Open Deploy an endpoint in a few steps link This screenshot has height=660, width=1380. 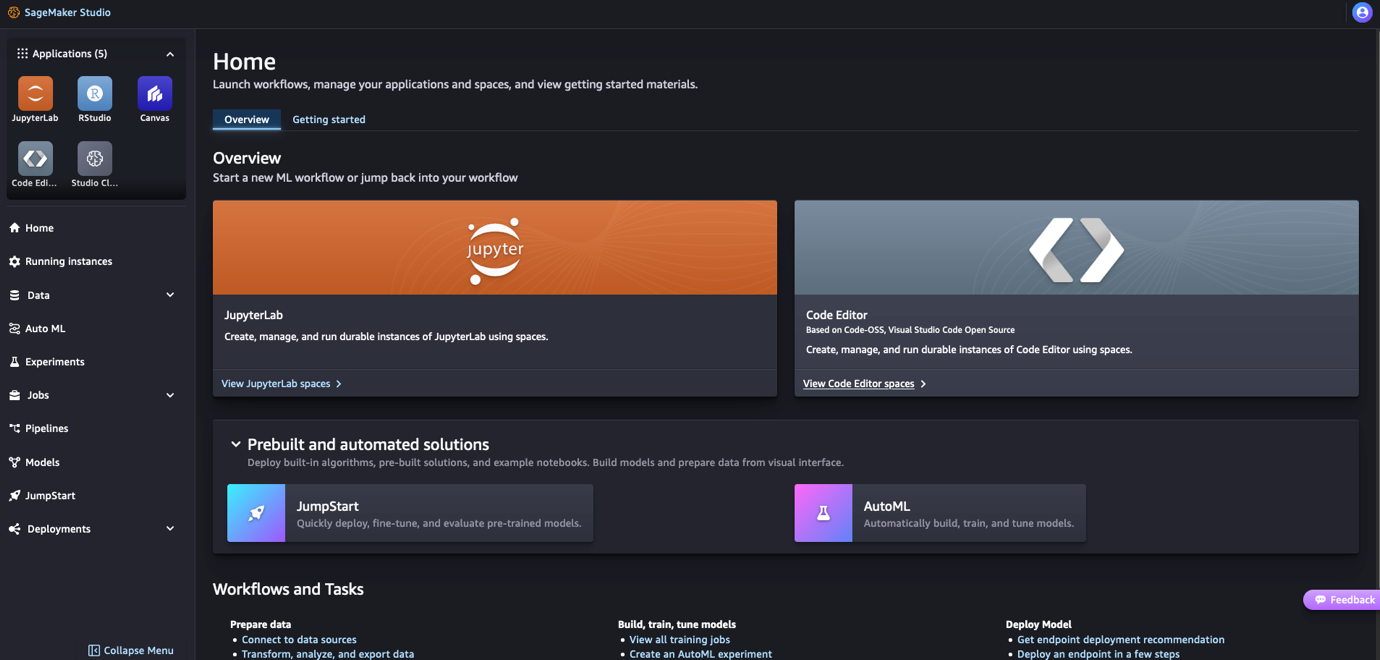(1099, 654)
